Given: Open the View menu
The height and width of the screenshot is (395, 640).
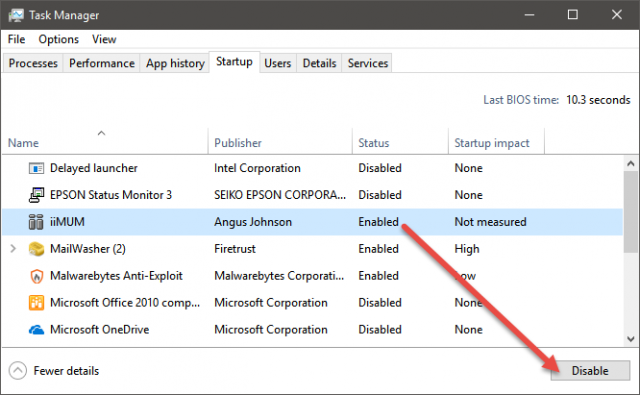Looking at the screenshot, I should [x=104, y=39].
